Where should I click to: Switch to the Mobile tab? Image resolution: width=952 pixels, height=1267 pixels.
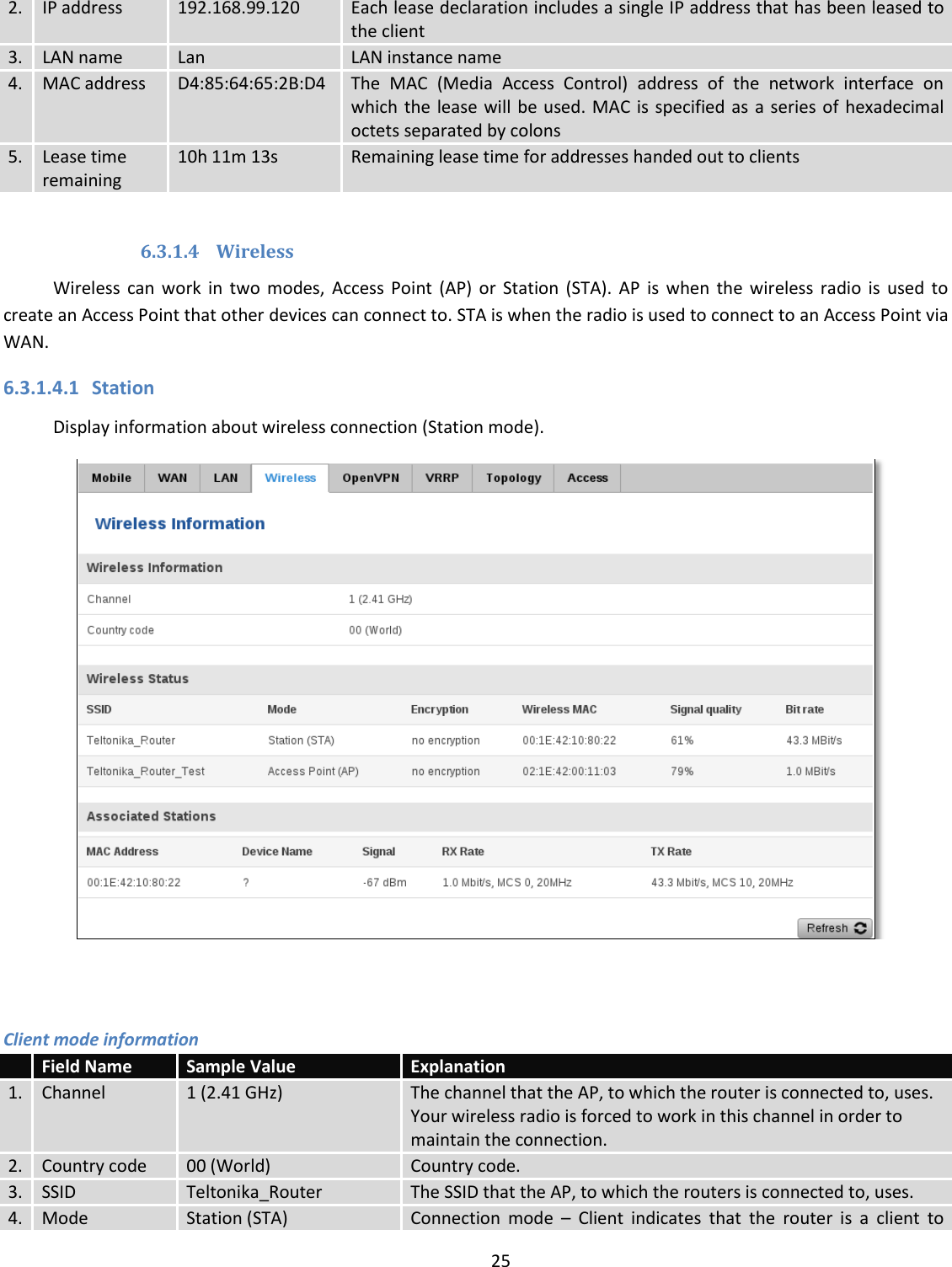[110, 478]
